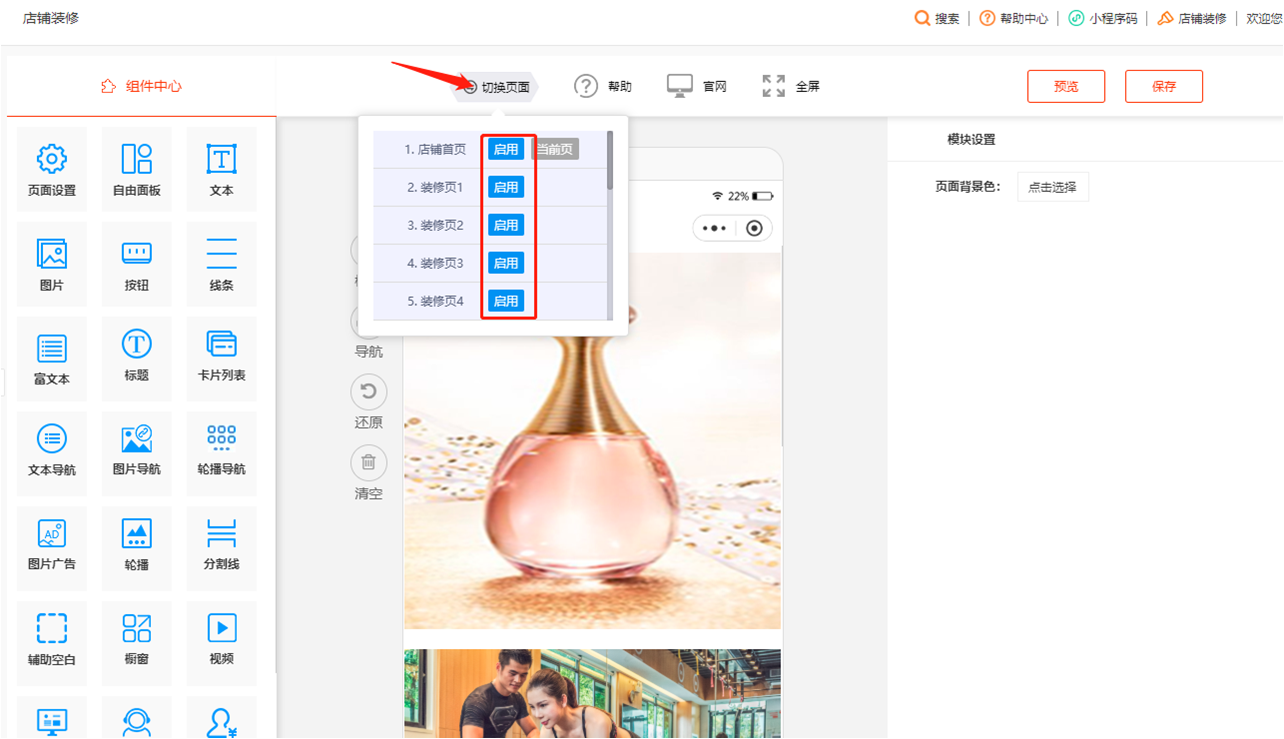Insert a 按钮 button component
The width and height of the screenshot is (1284, 739).
tap(137, 264)
